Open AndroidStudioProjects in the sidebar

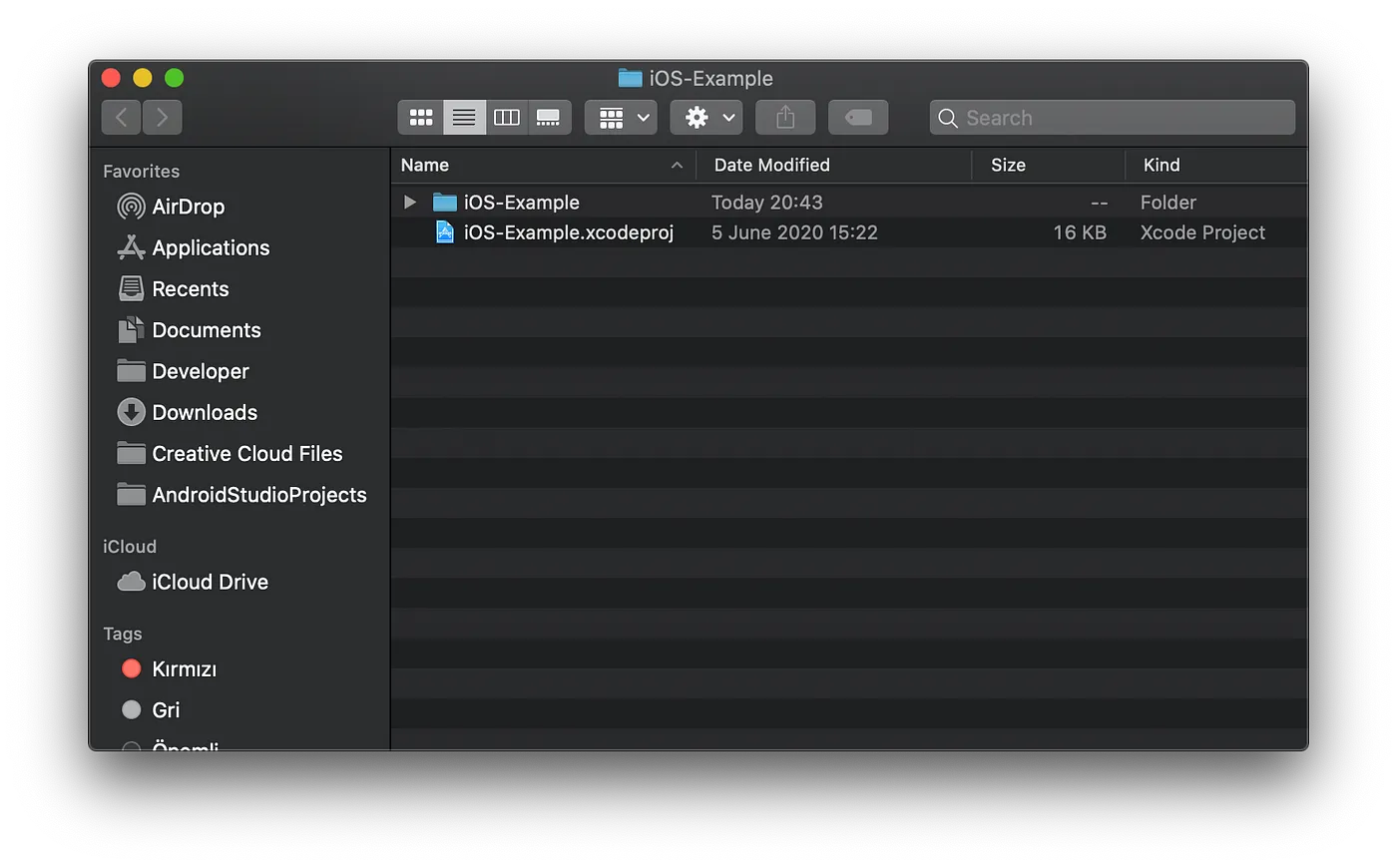coord(241,495)
